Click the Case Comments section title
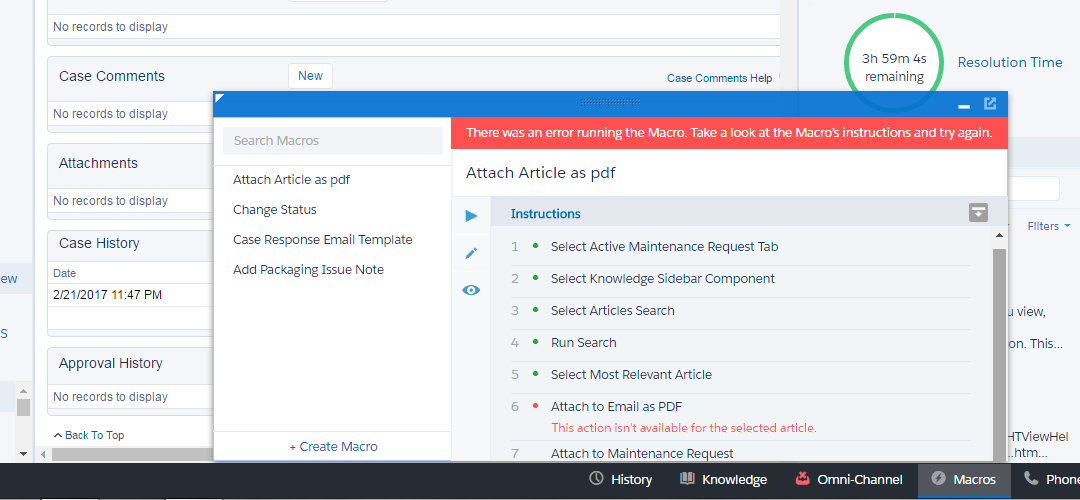The image size is (1080, 500). 112,76
